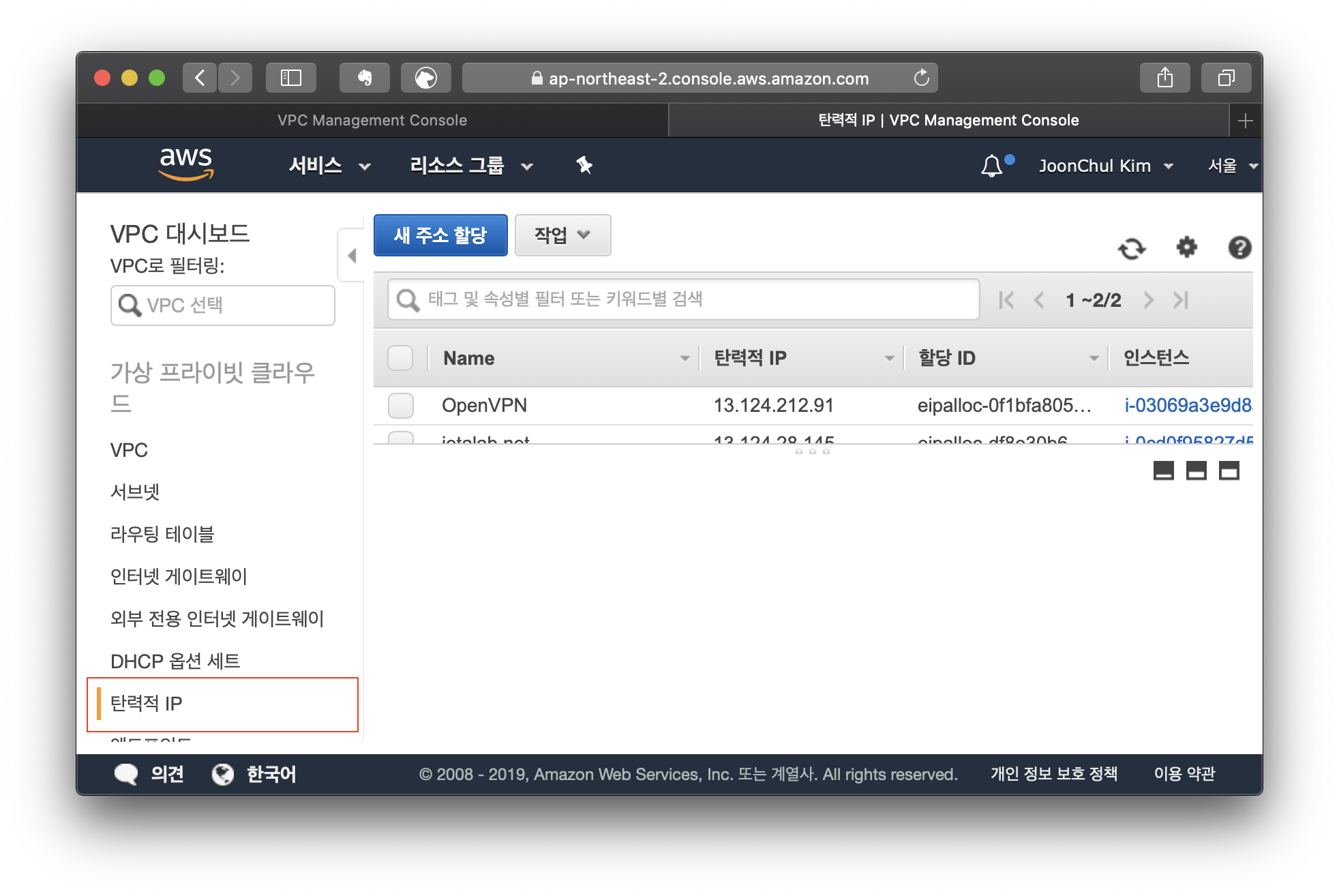
Task: Click the AWS logo
Action: (x=186, y=164)
